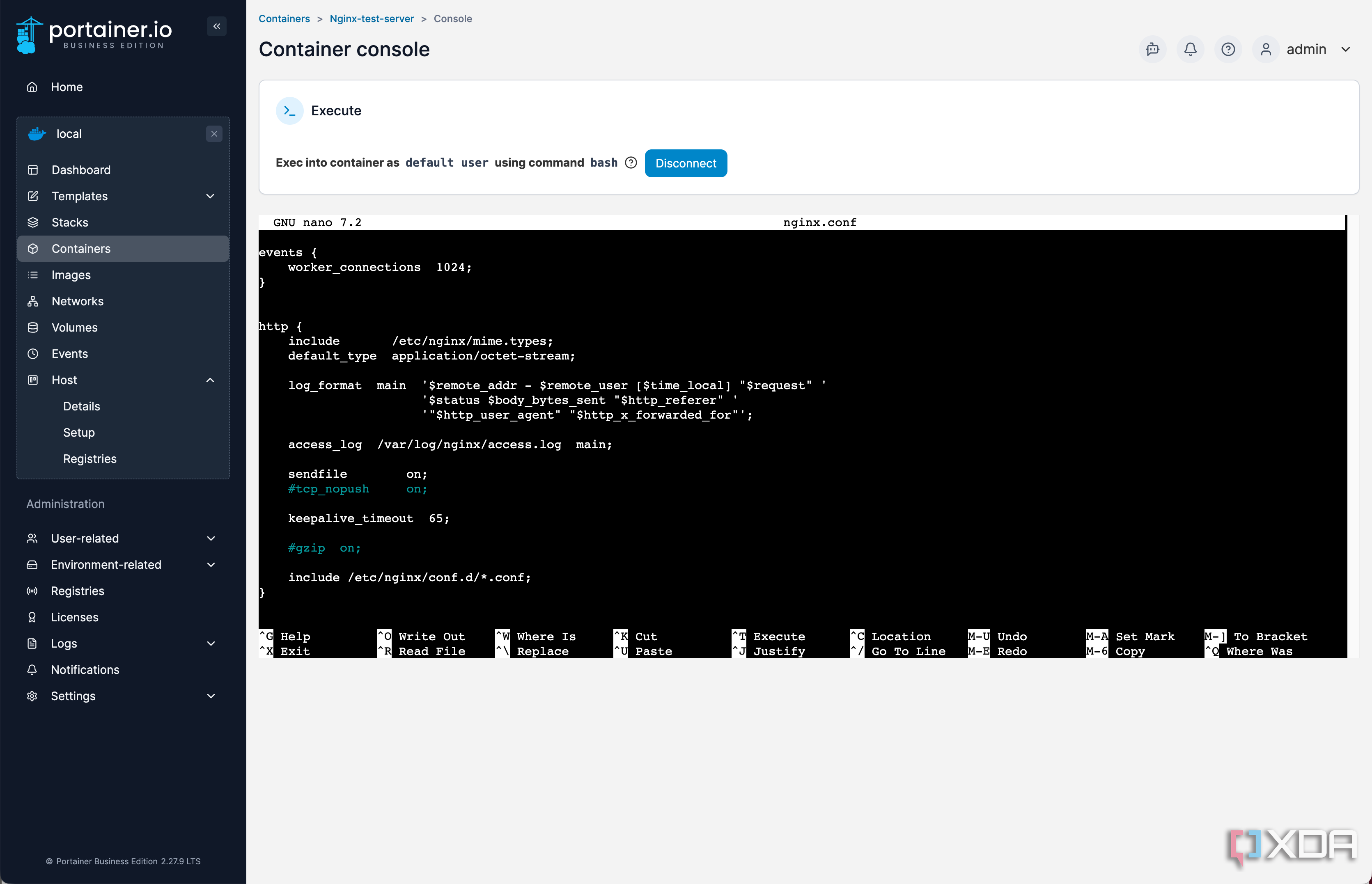Close the local environment with the X icon
This screenshot has height=884, width=1372.
214,134
